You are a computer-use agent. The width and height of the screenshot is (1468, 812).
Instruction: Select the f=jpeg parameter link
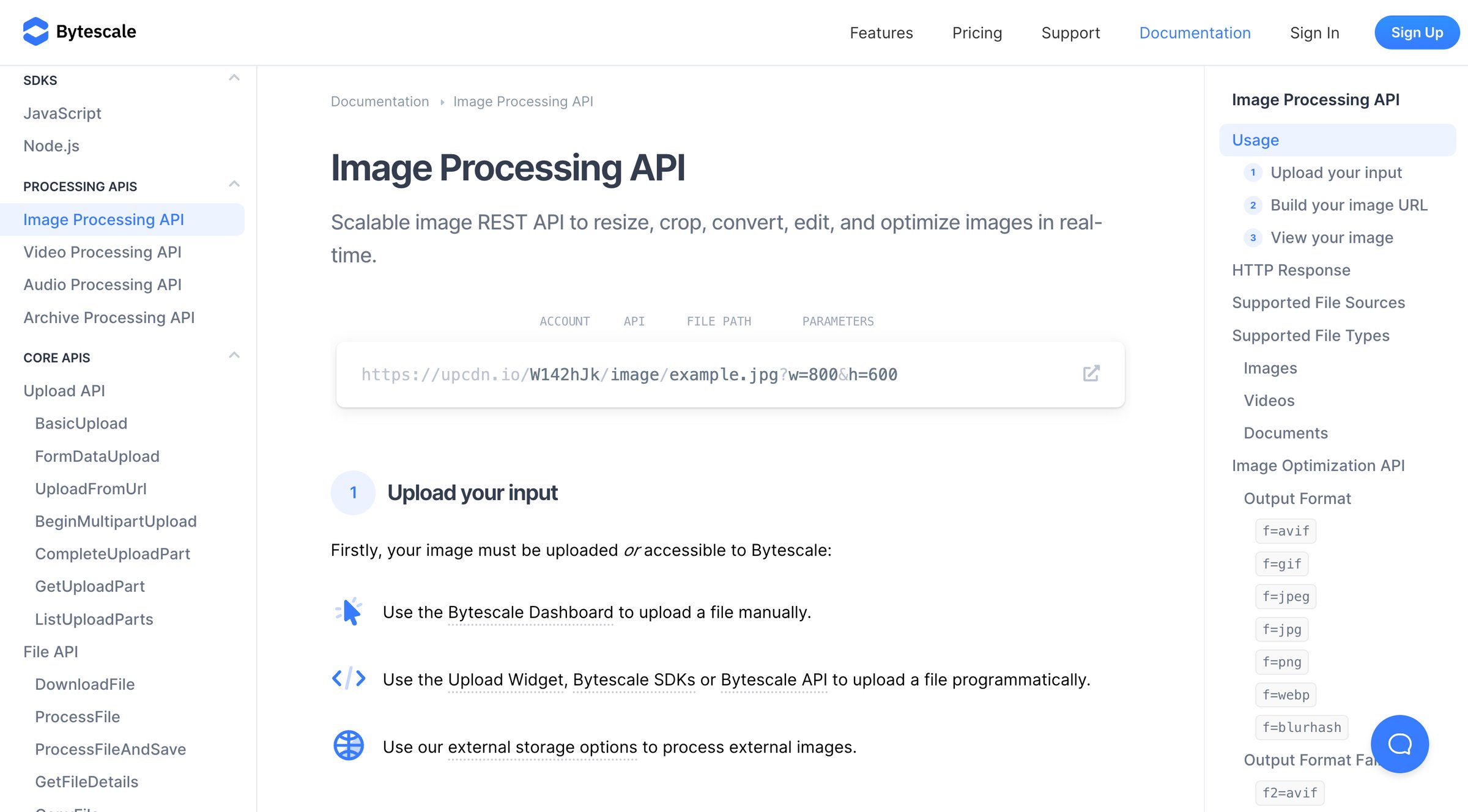click(x=1285, y=596)
